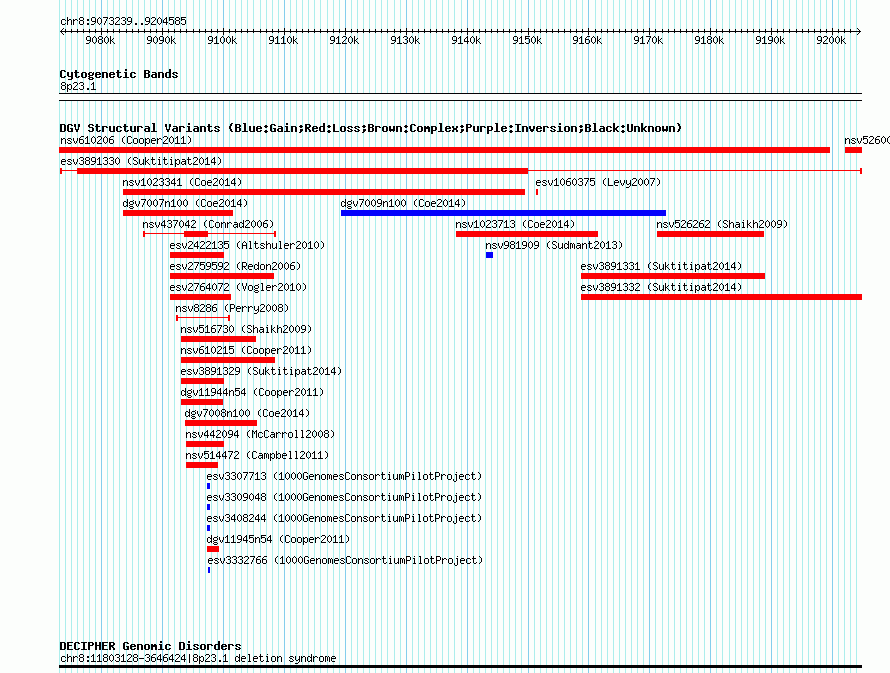890x673 pixels.
Task: Select the dgv7008n100 (Coe2014) label
Action: (x=247, y=413)
